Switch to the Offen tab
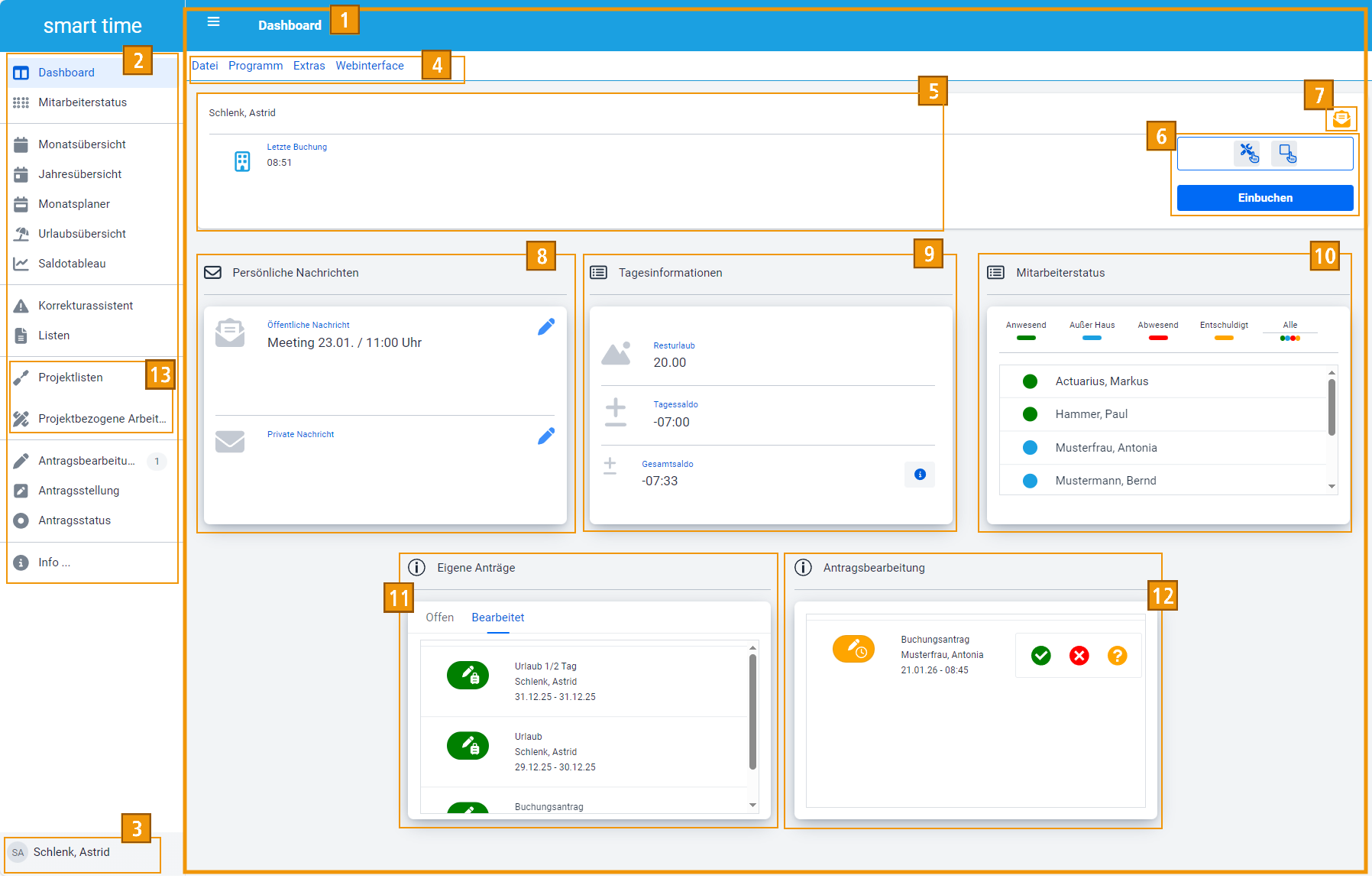 pyautogui.click(x=439, y=618)
